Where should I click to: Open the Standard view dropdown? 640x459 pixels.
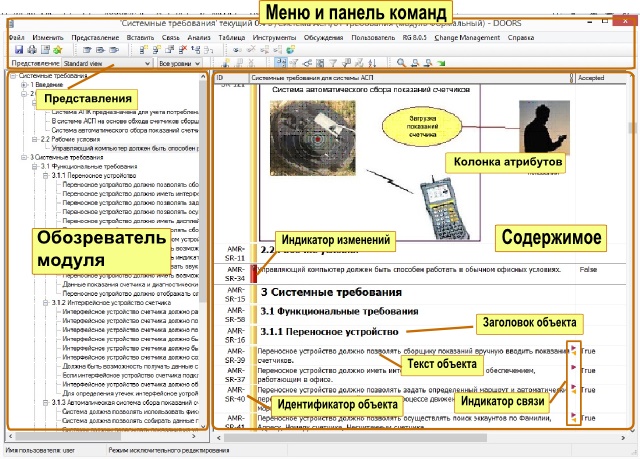coord(107,63)
